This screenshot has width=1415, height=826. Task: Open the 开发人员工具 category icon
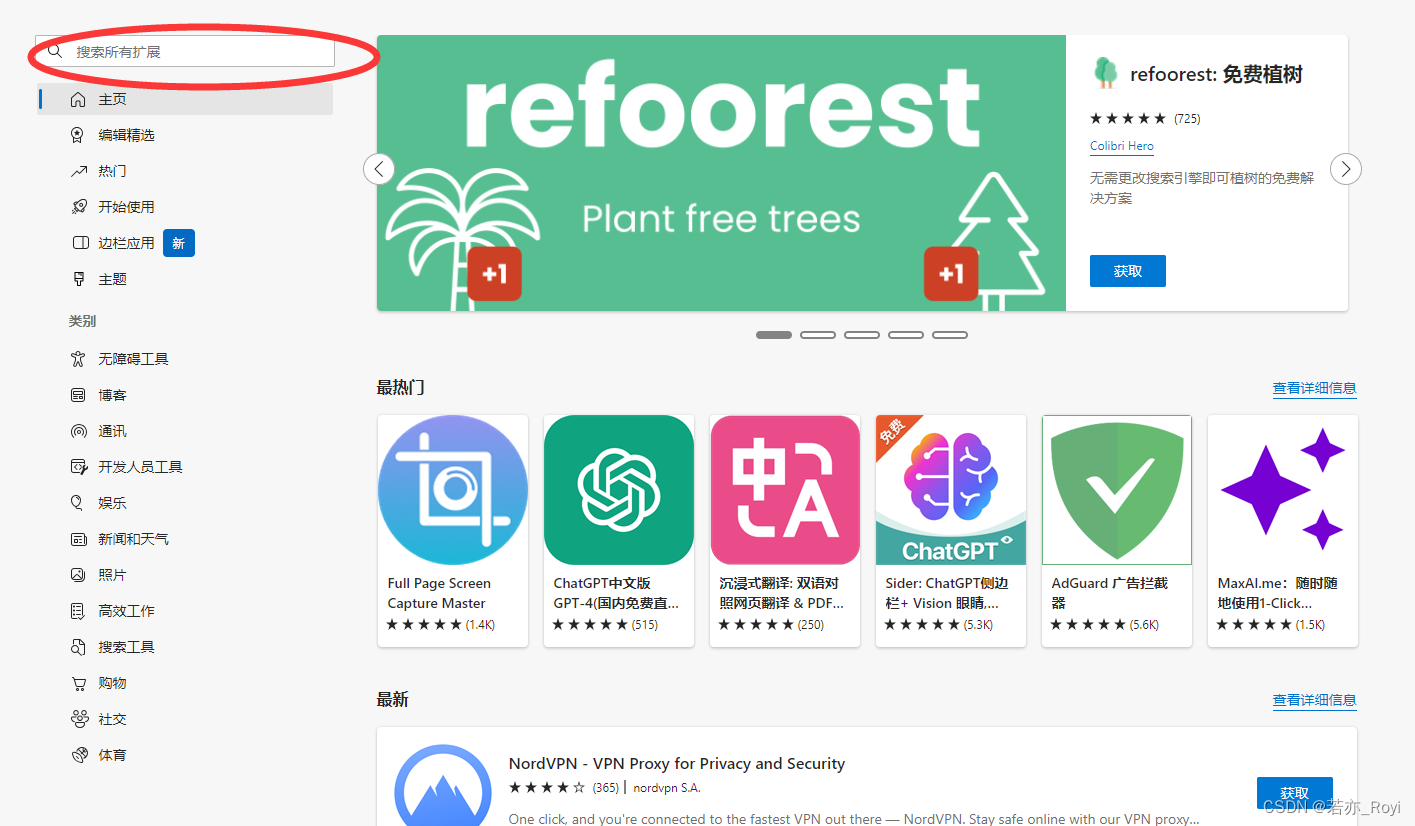coord(79,467)
